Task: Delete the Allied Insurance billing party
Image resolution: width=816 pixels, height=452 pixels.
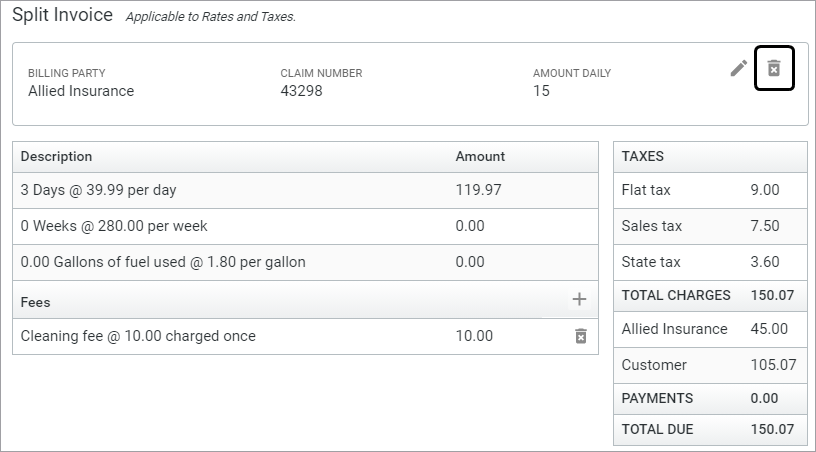Action: (x=773, y=68)
